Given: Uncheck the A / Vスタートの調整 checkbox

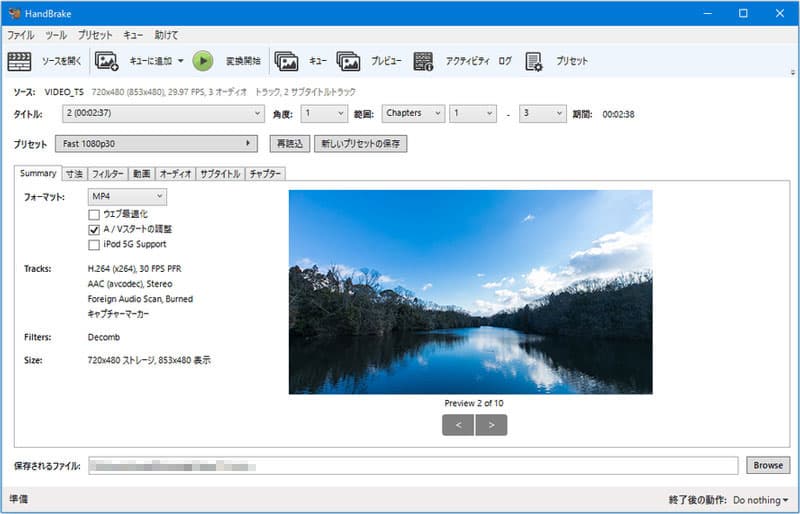Looking at the screenshot, I should pos(94,229).
